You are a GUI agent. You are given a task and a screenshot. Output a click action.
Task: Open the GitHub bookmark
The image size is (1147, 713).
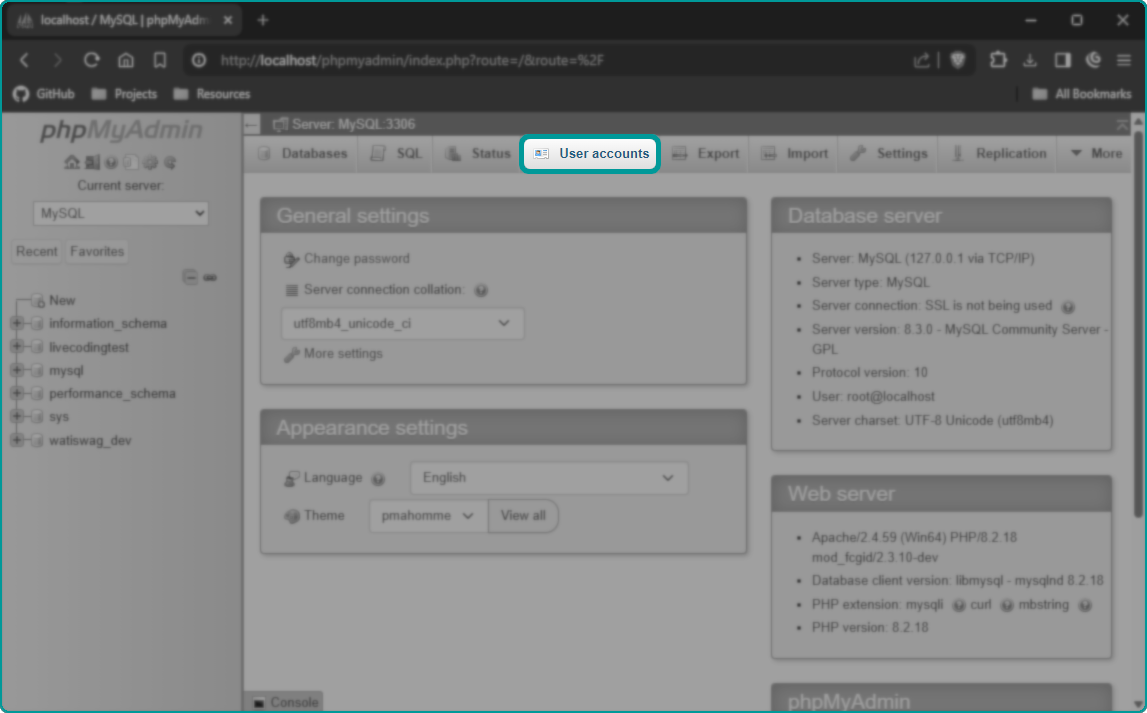click(44, 94)
